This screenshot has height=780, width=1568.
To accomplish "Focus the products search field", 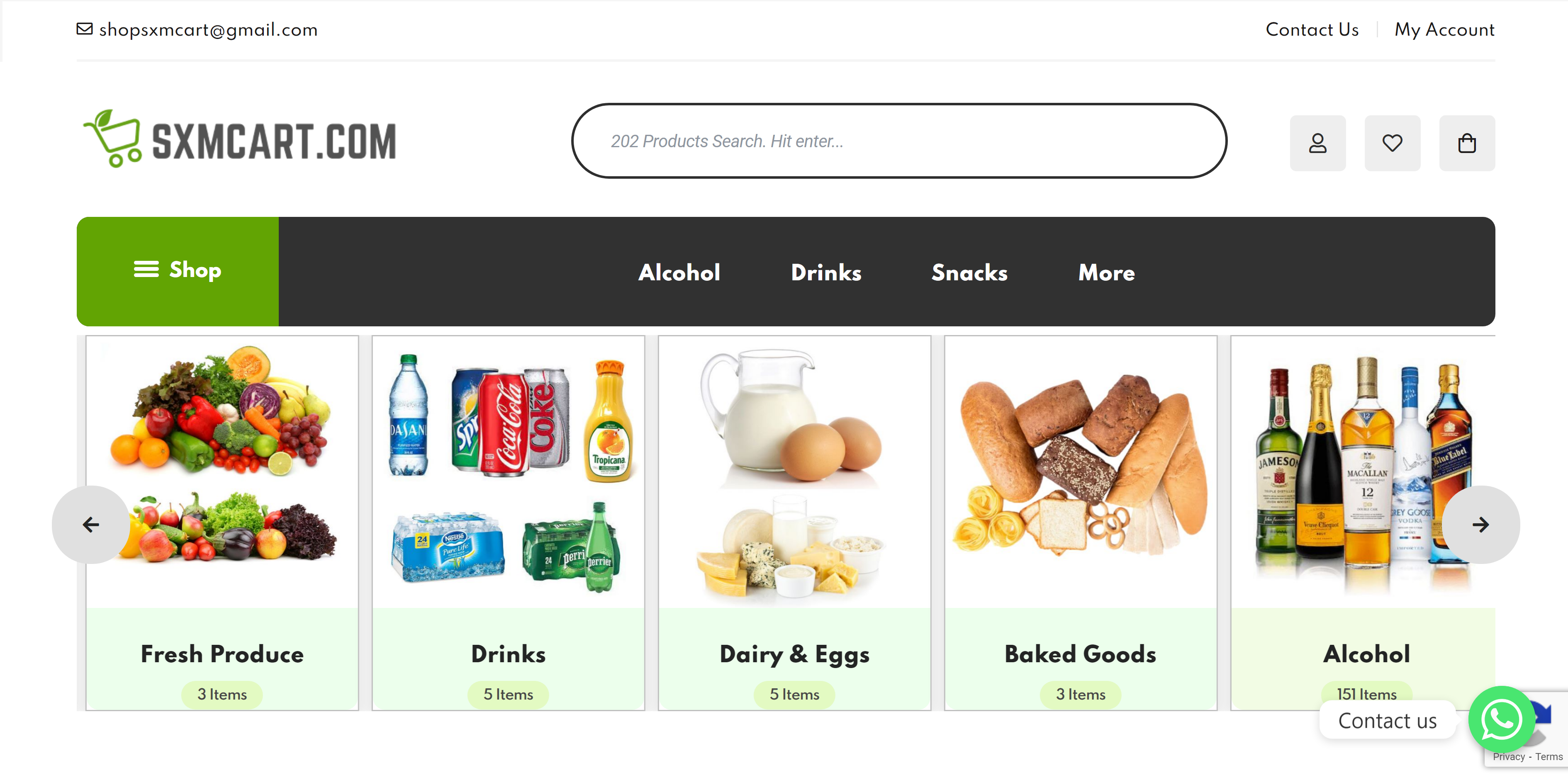I will pyautogui.click(x=898, y=141).
